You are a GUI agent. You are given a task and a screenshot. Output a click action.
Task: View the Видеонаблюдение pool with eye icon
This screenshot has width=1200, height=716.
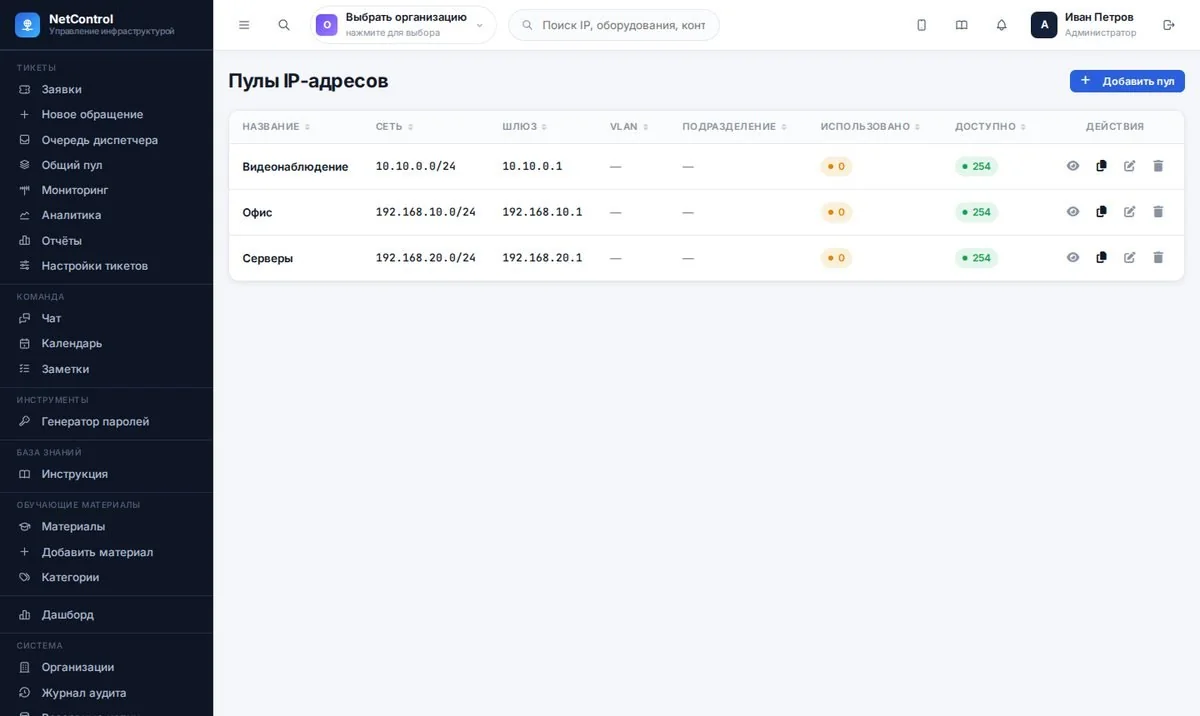pyautogui.click(x=1073, y=166)
